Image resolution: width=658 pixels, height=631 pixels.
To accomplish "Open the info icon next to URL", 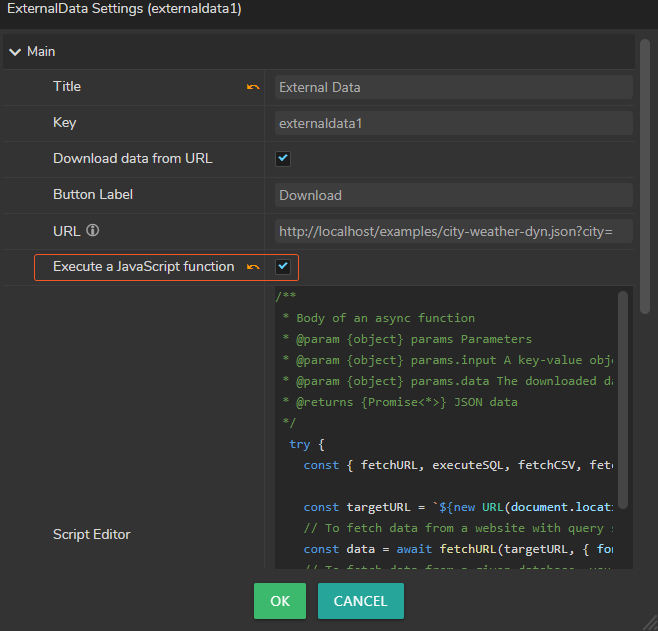I will click(93, 231).
